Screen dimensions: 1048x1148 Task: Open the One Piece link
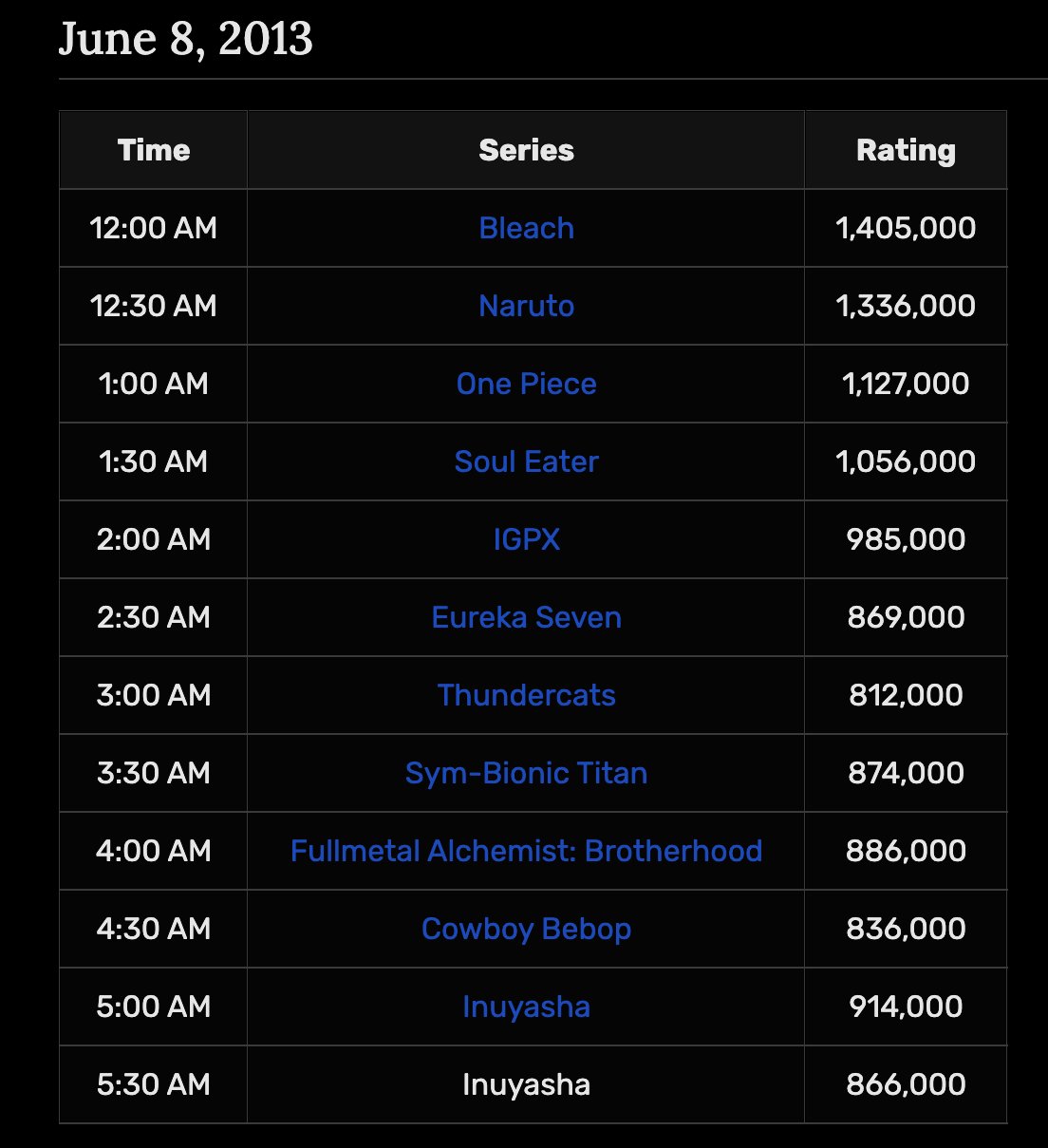(x=526, y=384)
